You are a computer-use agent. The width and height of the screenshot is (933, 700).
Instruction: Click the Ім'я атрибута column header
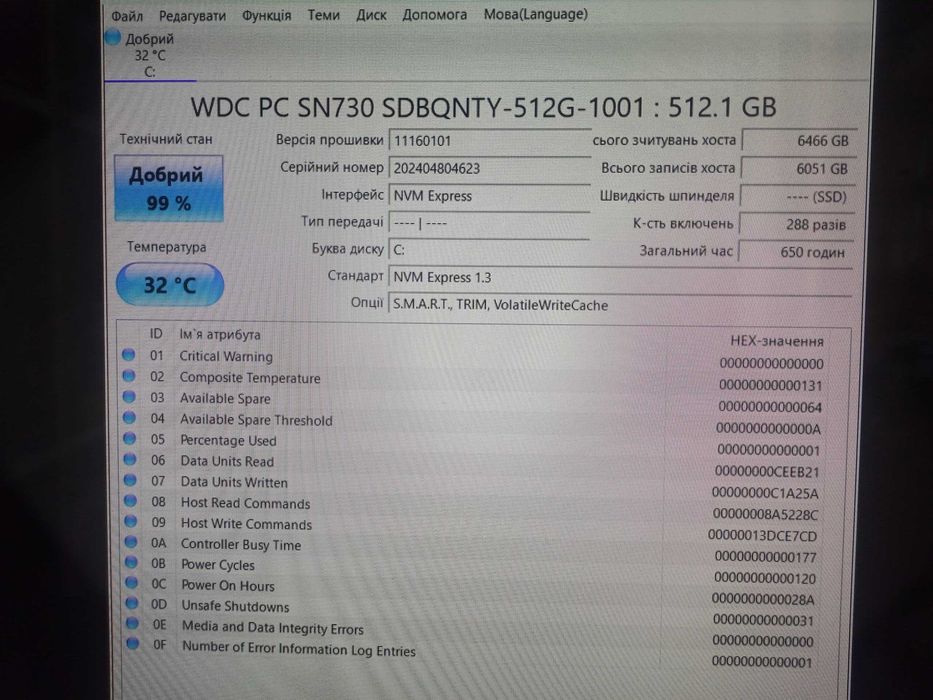tap(220, 335)
